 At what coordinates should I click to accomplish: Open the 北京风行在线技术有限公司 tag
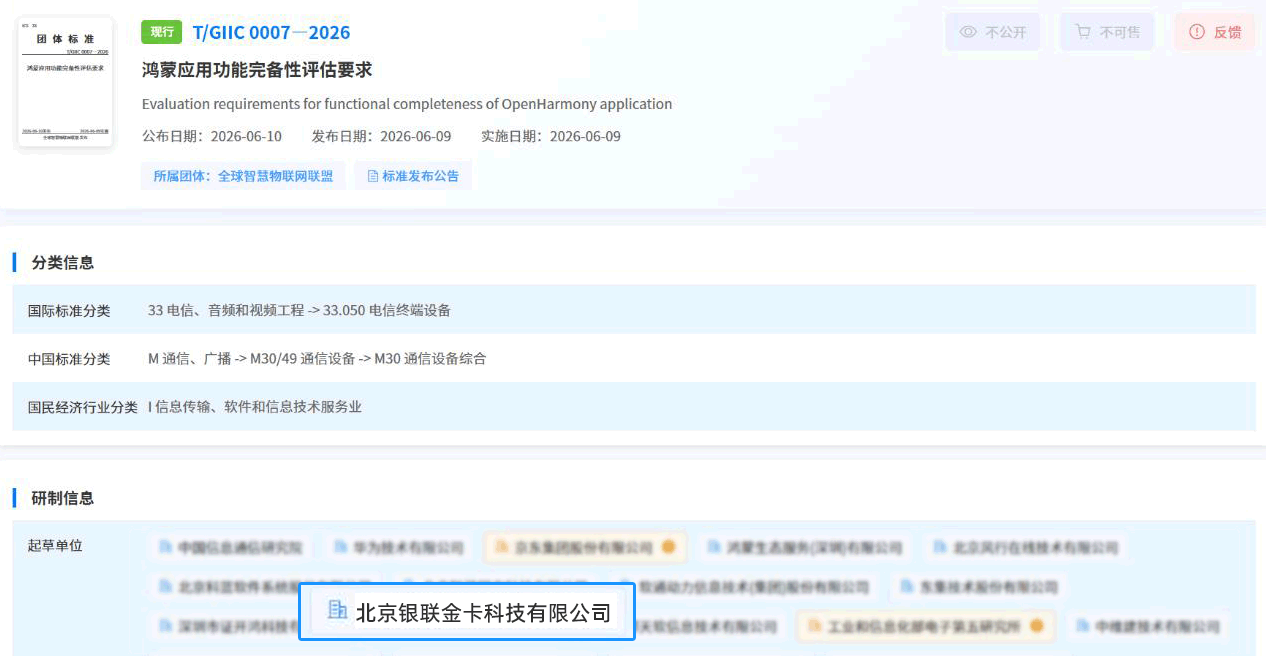(x=1025, y=547)
